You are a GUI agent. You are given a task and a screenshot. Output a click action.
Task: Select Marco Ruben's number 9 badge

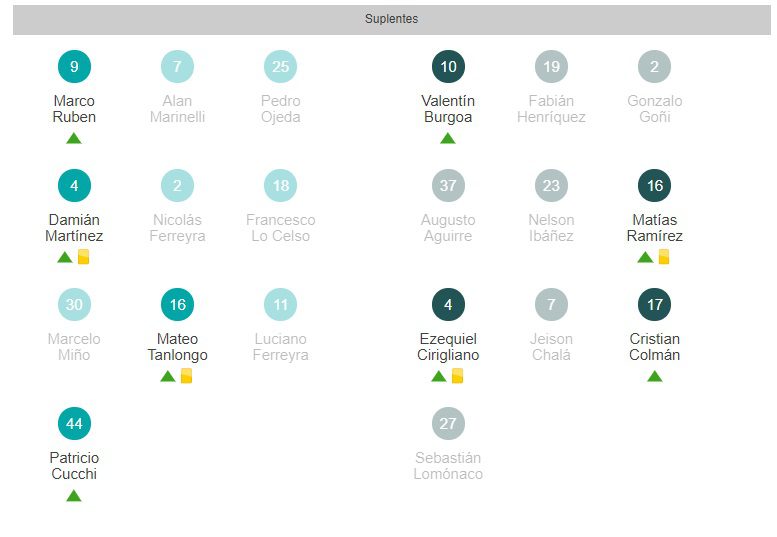click(74, 67)
